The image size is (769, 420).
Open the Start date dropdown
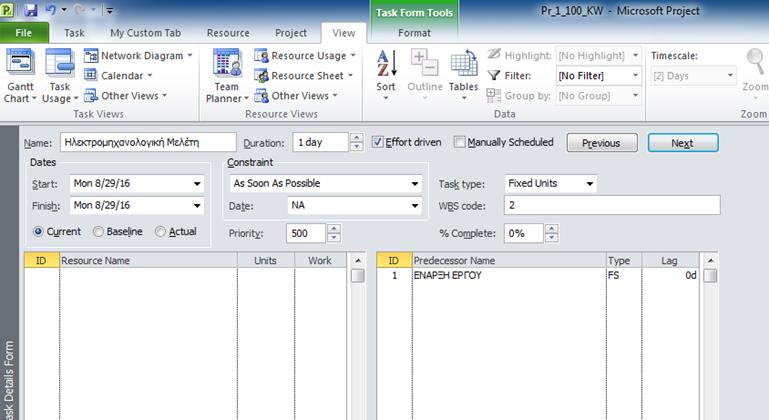[x=197, y=184]
